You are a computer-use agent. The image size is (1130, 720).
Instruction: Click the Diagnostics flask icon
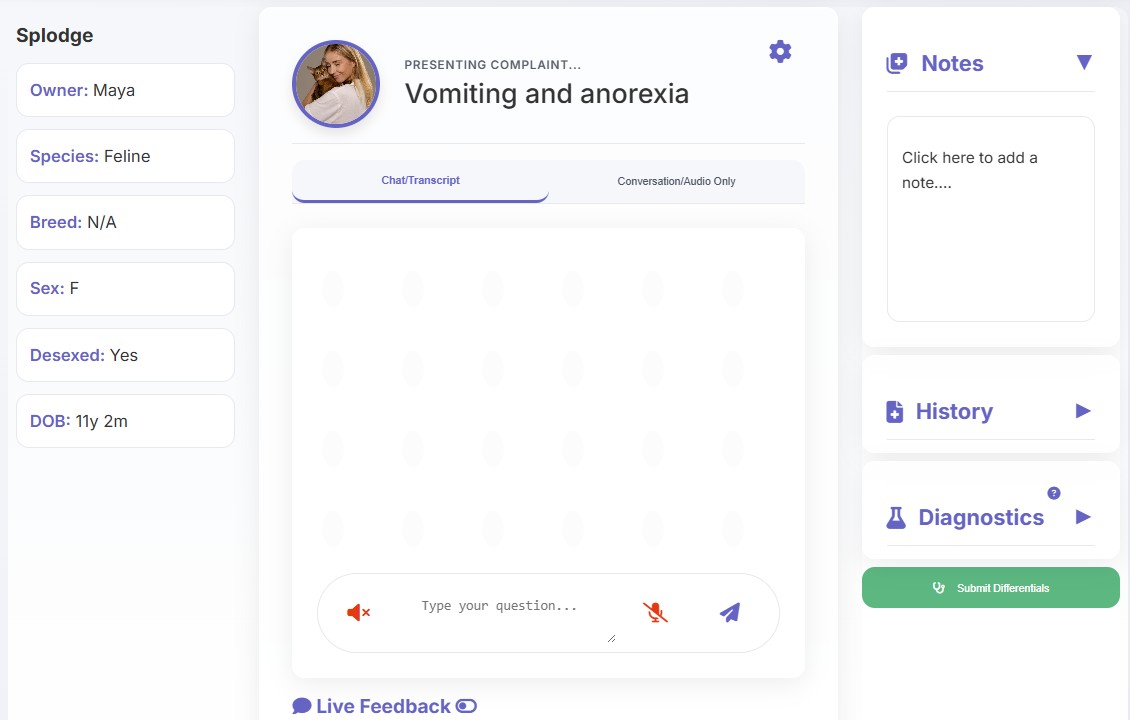click(x=896, y=518)
